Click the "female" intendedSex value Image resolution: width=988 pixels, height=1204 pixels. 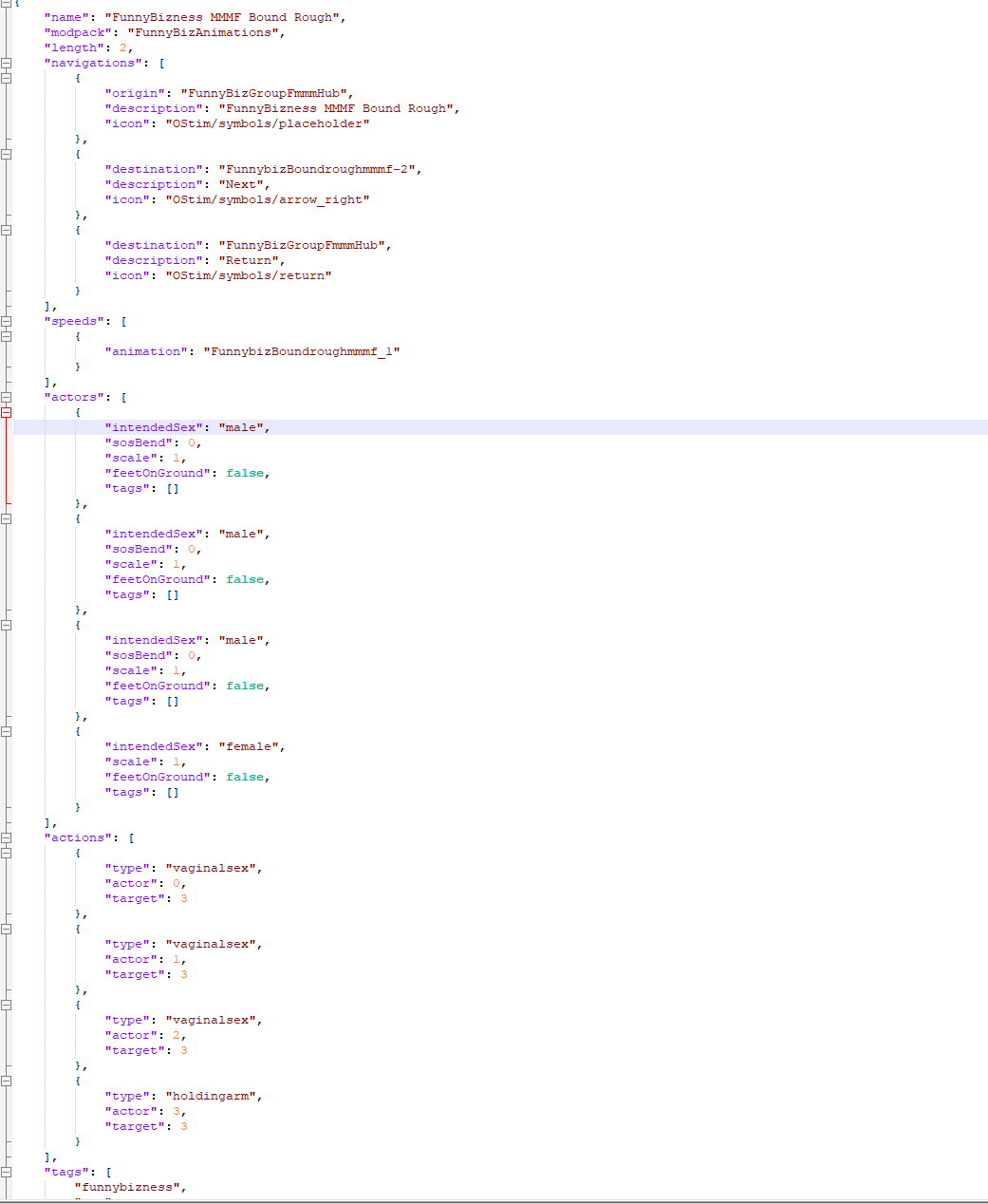pyautogui.click(x=251, y=746)
